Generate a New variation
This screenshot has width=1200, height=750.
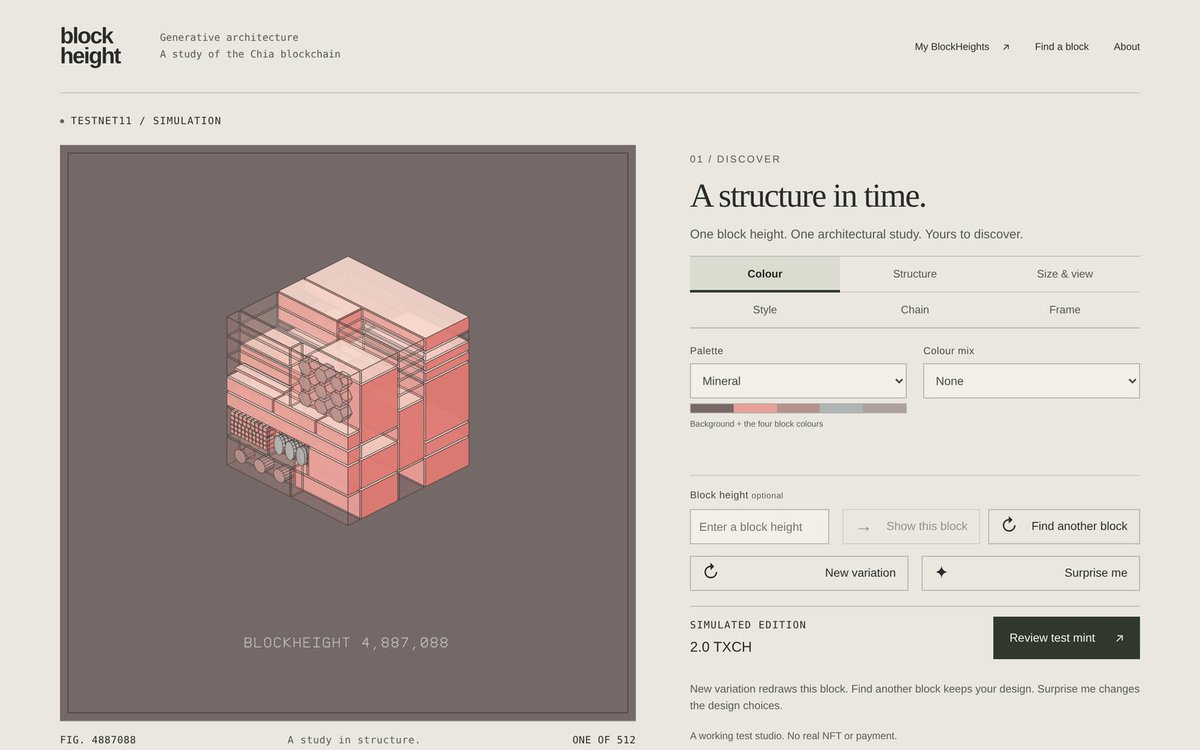(799, 573)
